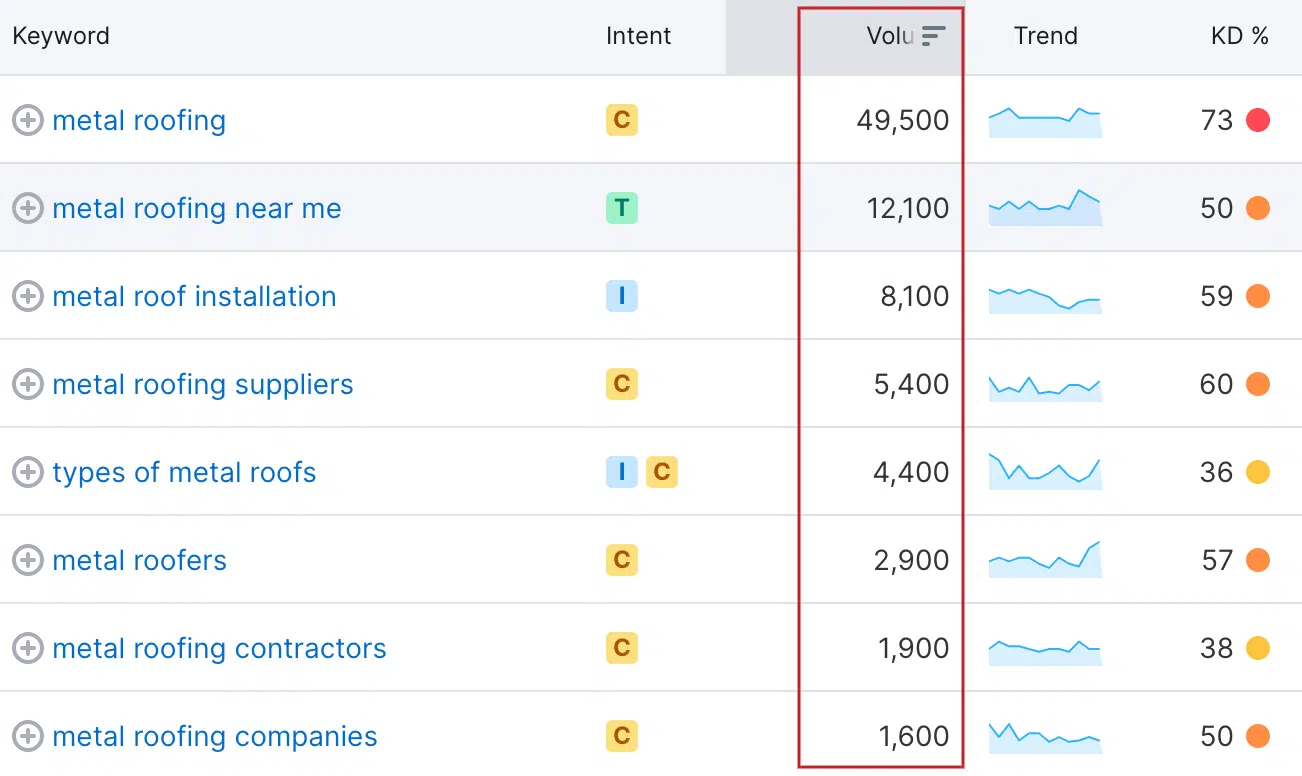The width and height of the screenshot is (1302, 776).
Task: Click informational I badge for metal roof installation
Action: [x=621, y=297]
